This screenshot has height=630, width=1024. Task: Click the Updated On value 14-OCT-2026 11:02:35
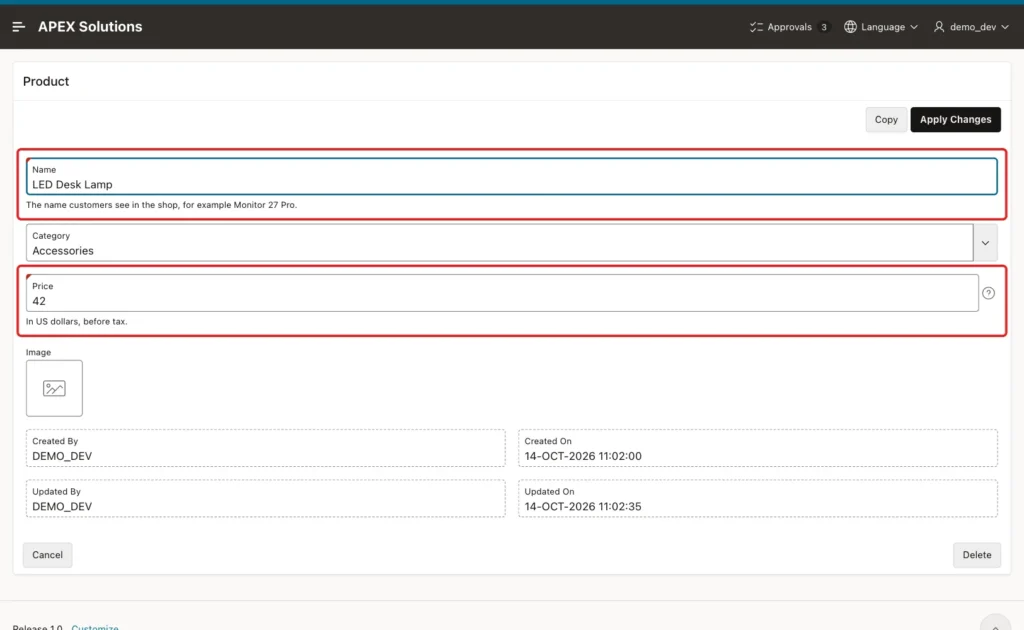(x=583, y=507)
